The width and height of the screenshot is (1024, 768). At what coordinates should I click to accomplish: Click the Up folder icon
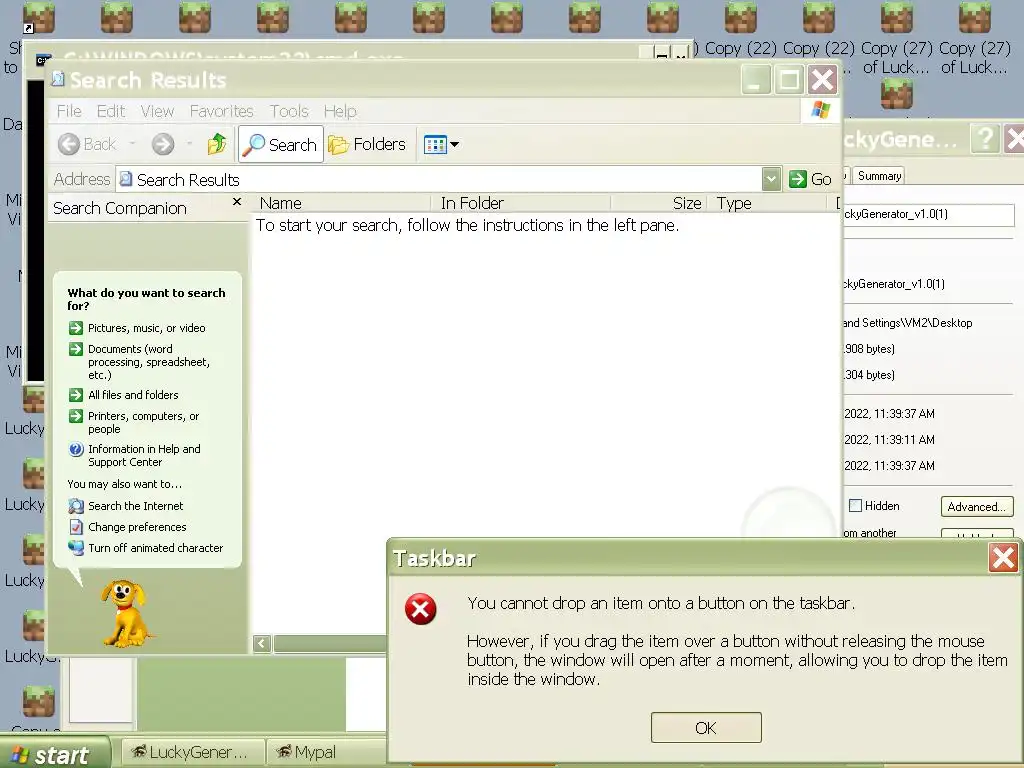pyautogui.click(x=217, y=144)
